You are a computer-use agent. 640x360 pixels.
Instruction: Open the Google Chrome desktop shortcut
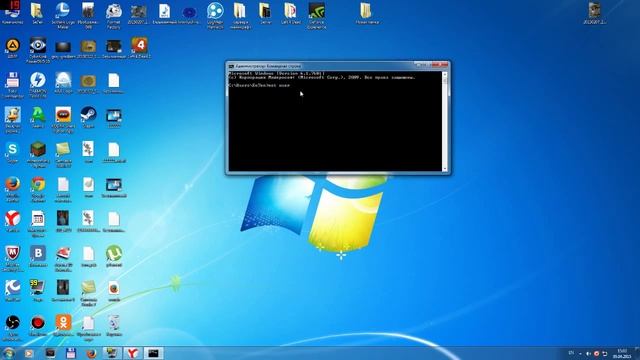point(38,184)
